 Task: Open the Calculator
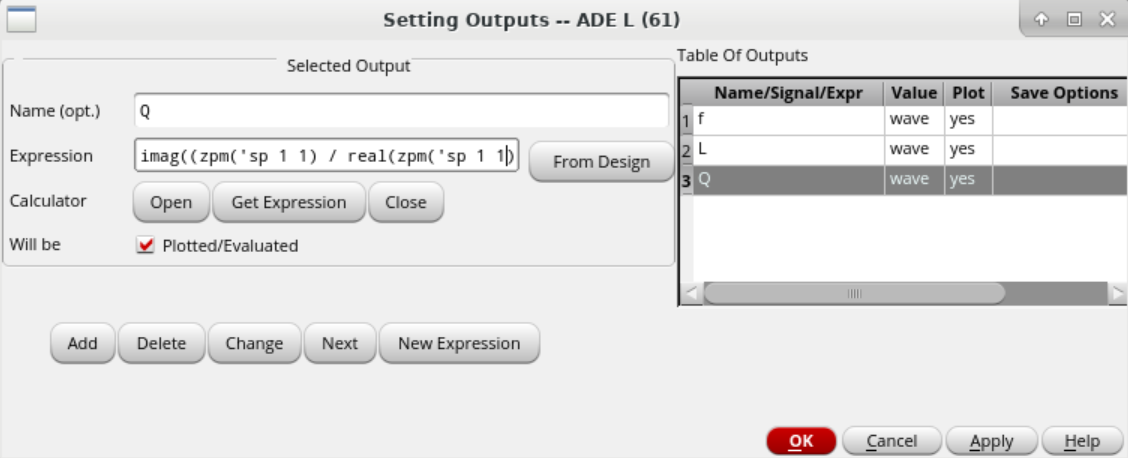tap(171, 202)
